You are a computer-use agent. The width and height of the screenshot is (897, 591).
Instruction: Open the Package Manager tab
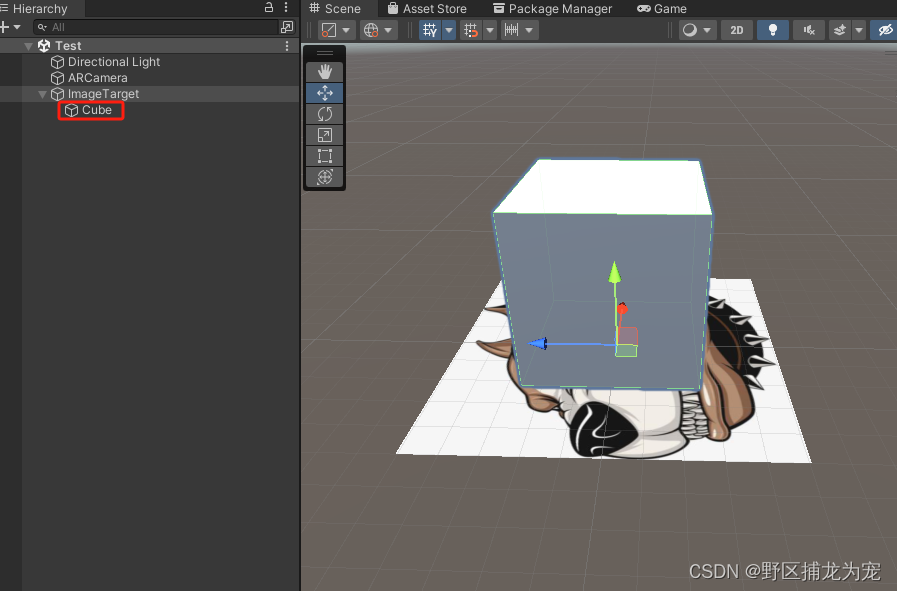pyautogui.click(x=553, y=9)
